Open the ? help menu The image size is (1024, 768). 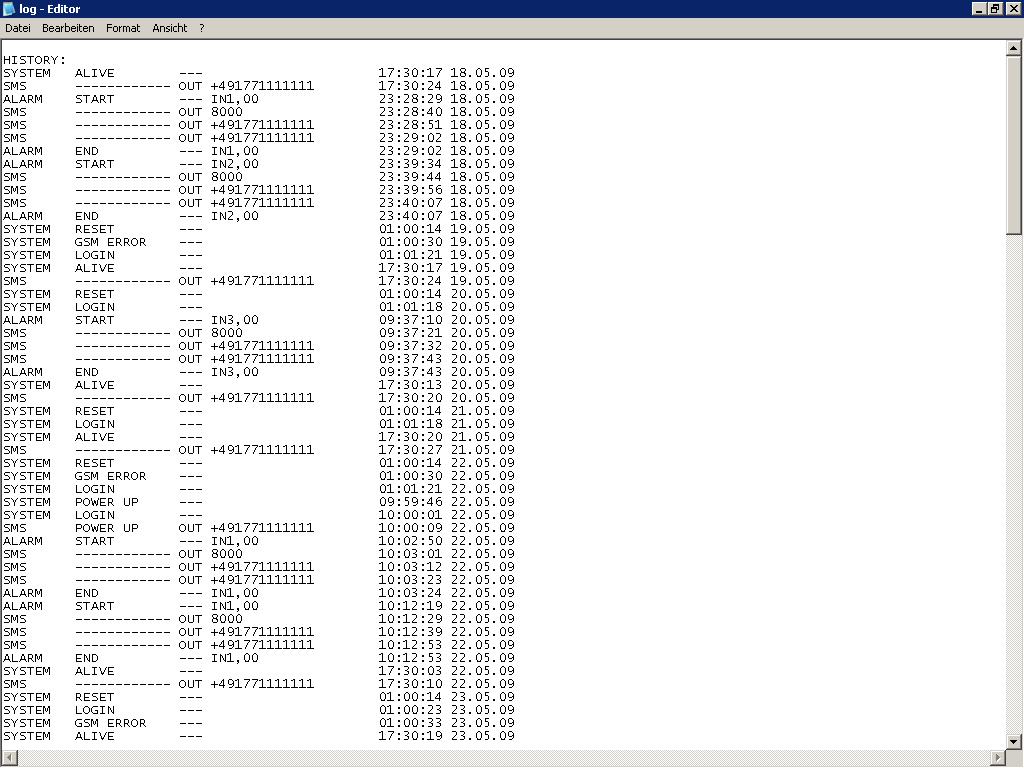pyautogui.click(x=201, y=28)
